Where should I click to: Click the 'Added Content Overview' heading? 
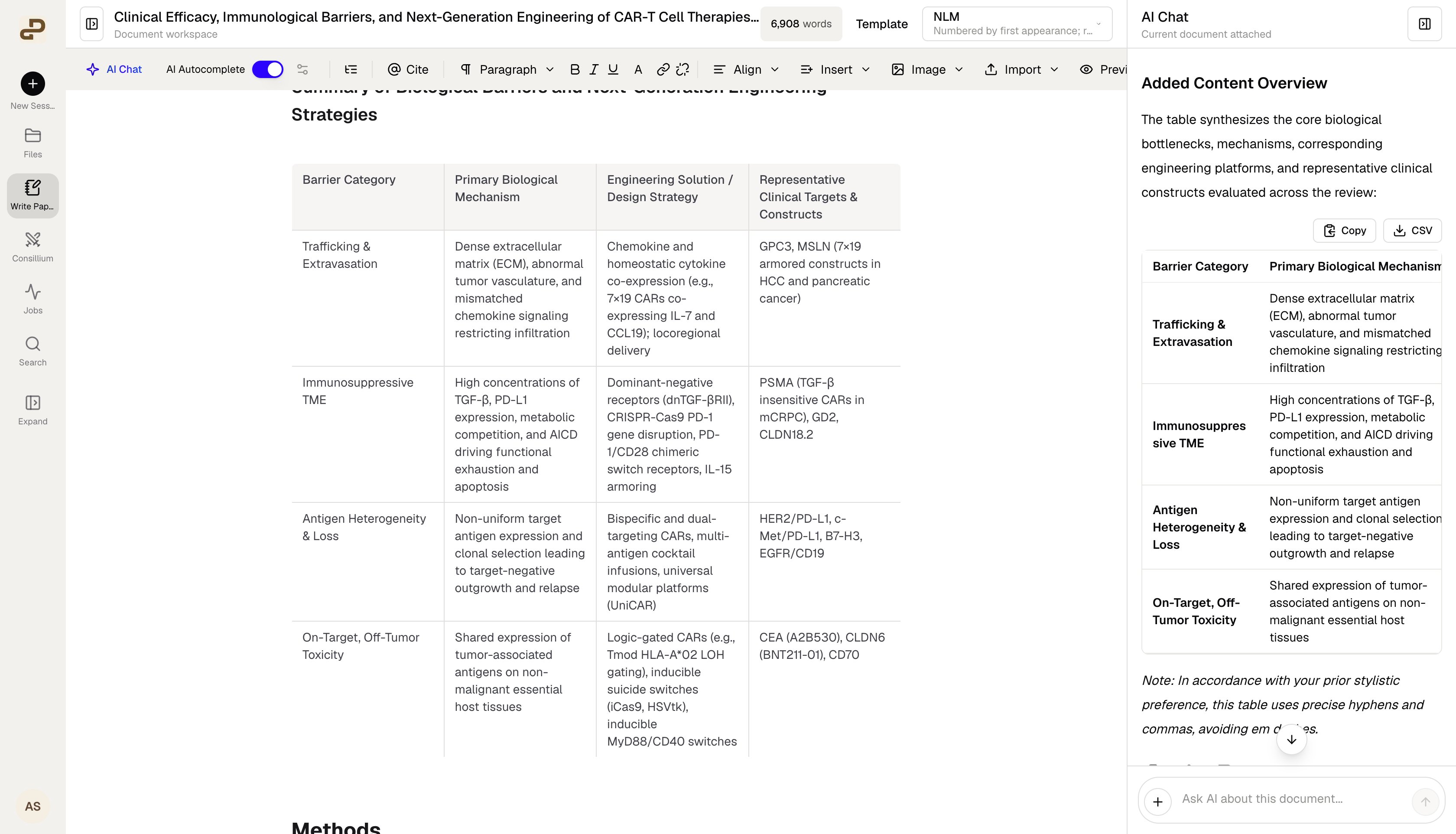pyautogui.click(x=1234, y=83)
